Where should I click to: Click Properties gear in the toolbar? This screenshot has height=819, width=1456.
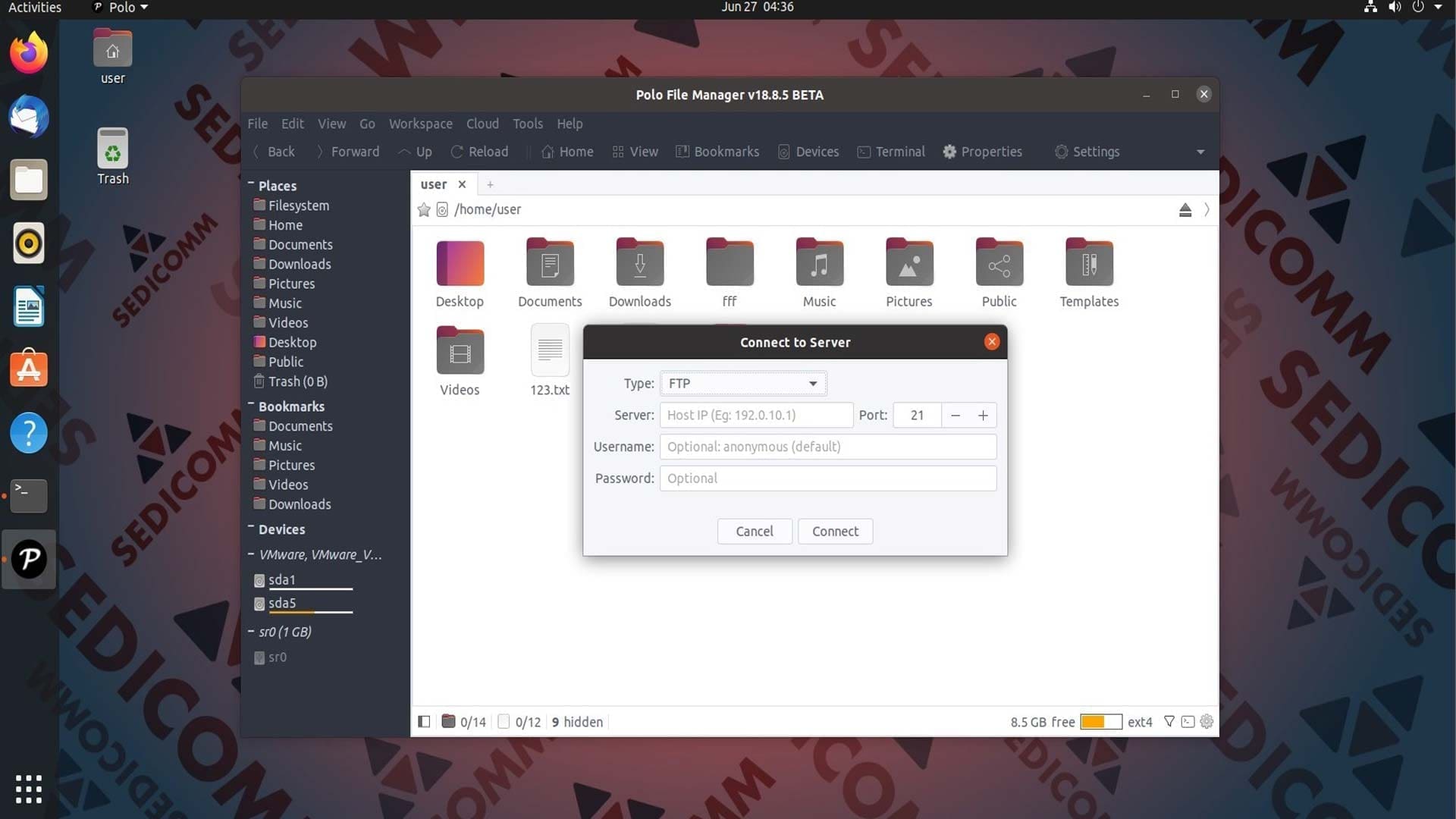pos(982,152)
